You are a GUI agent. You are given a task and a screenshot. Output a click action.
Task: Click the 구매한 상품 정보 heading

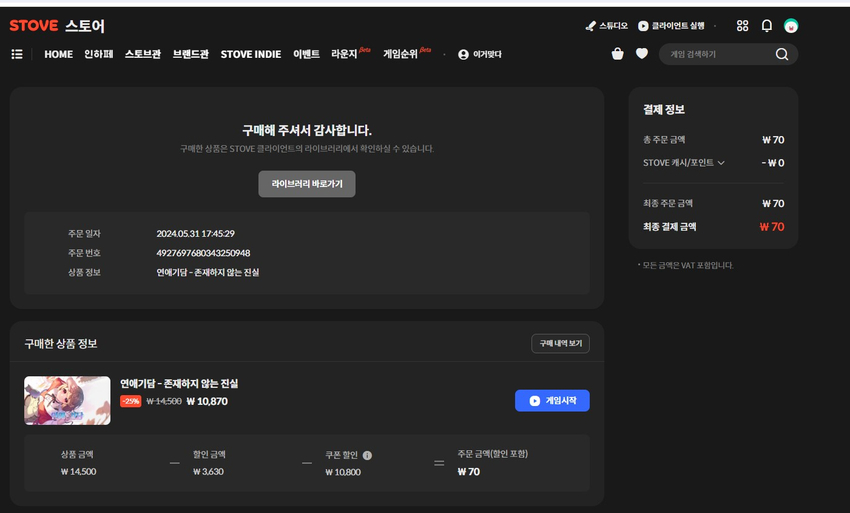click(x=61, y=344)
